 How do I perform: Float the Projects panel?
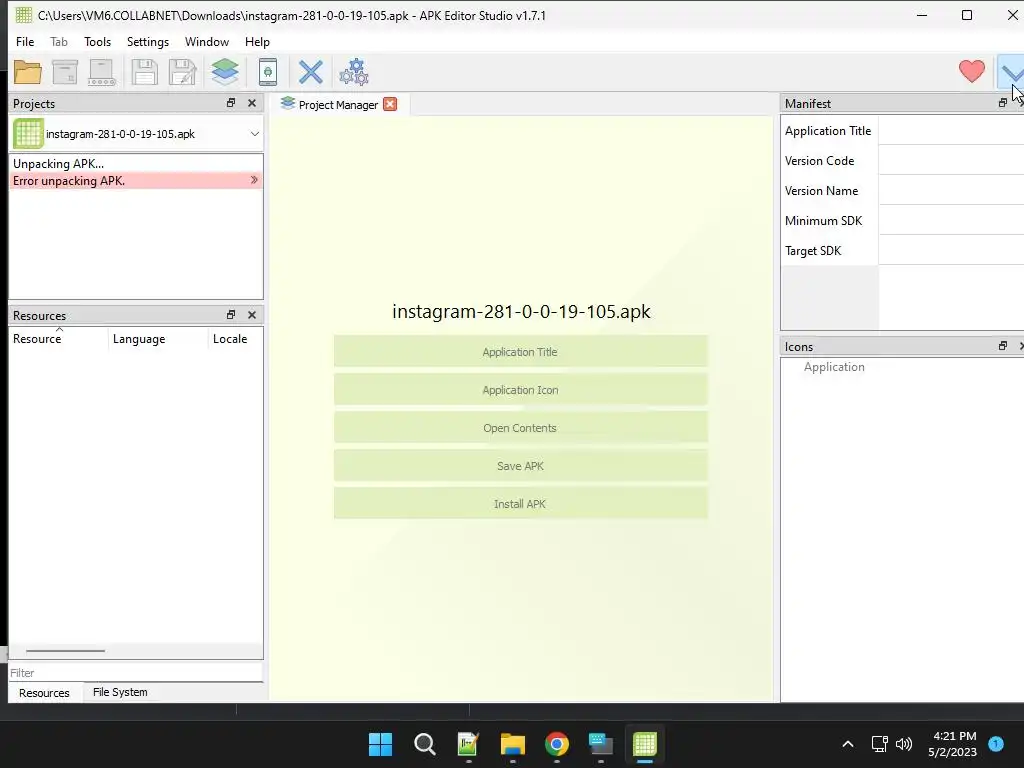[x=231, y=103]
